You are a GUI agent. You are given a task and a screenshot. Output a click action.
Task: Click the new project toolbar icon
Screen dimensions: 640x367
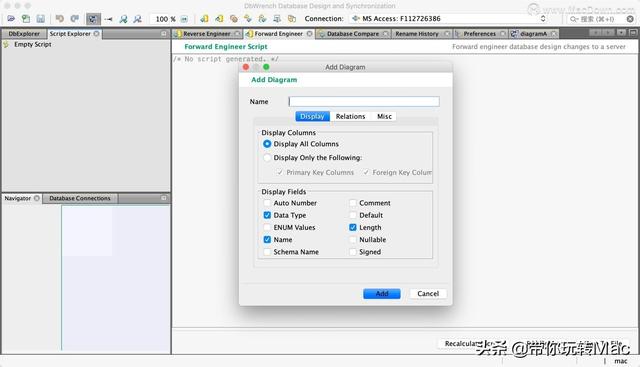click(x=26, y=19)
